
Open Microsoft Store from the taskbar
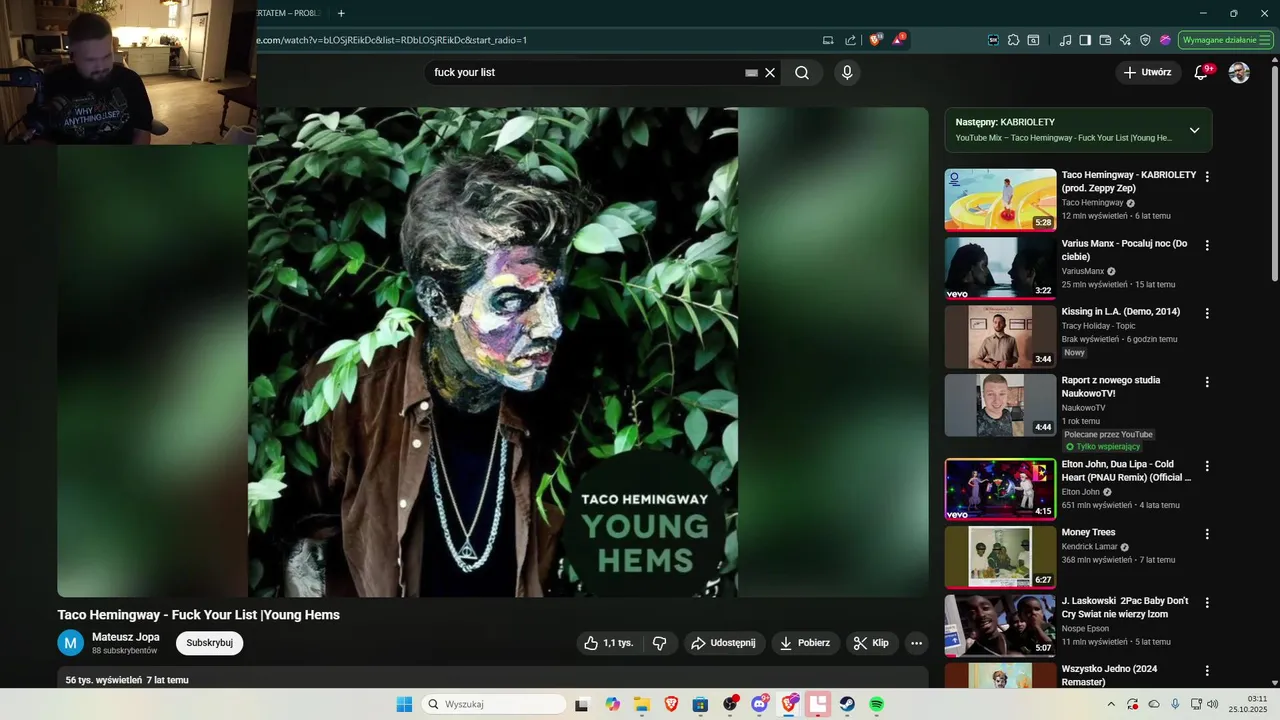tap(700, 704)
